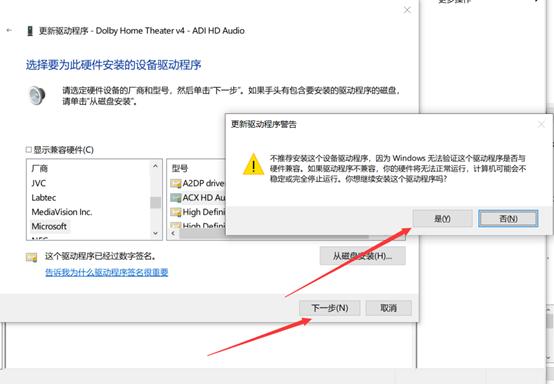554x384 pixels.
Task: Click the A2DP driver signed-driver icon
Action: point(175,183)
